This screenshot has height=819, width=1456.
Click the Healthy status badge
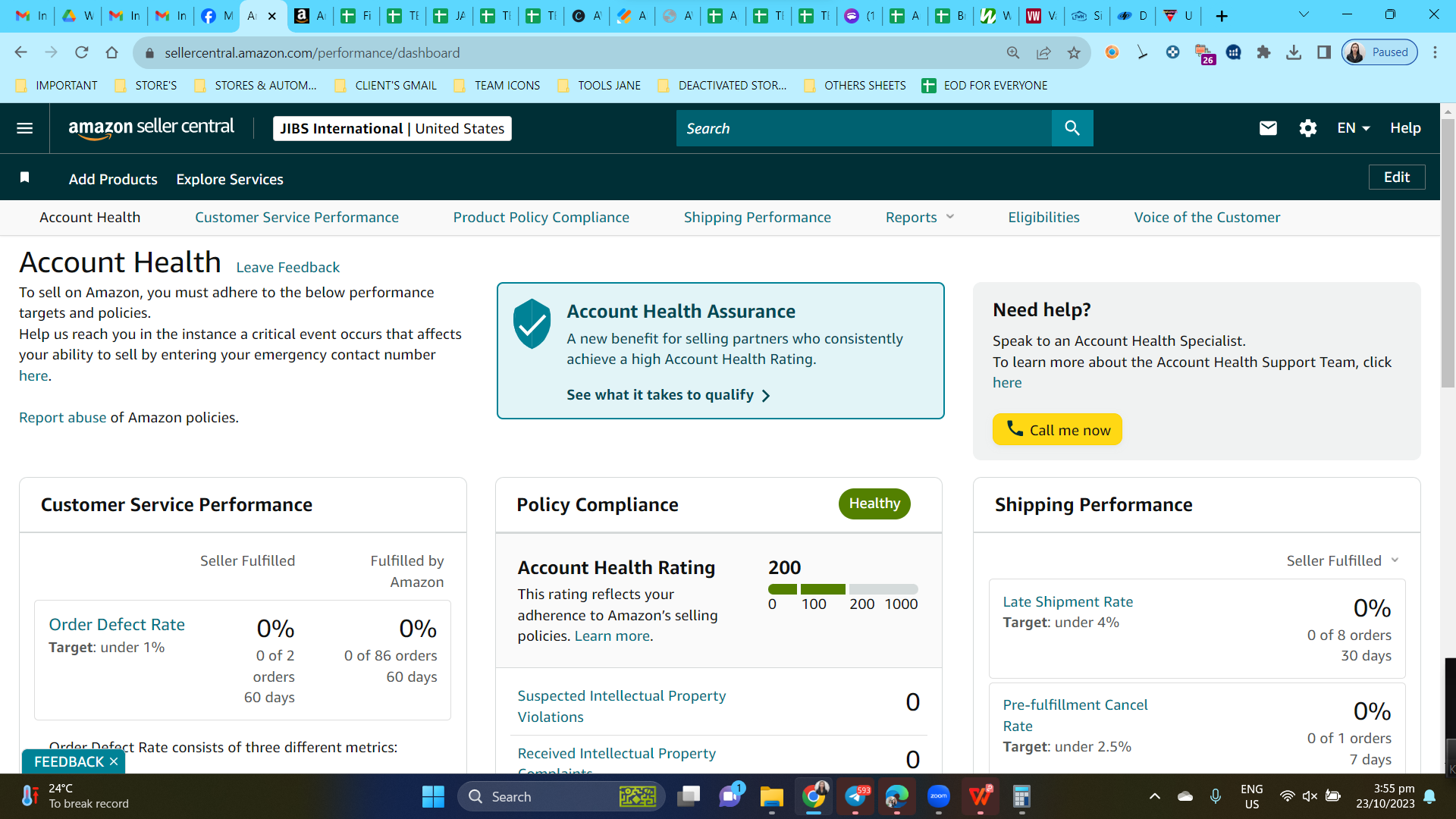point(874,504)
